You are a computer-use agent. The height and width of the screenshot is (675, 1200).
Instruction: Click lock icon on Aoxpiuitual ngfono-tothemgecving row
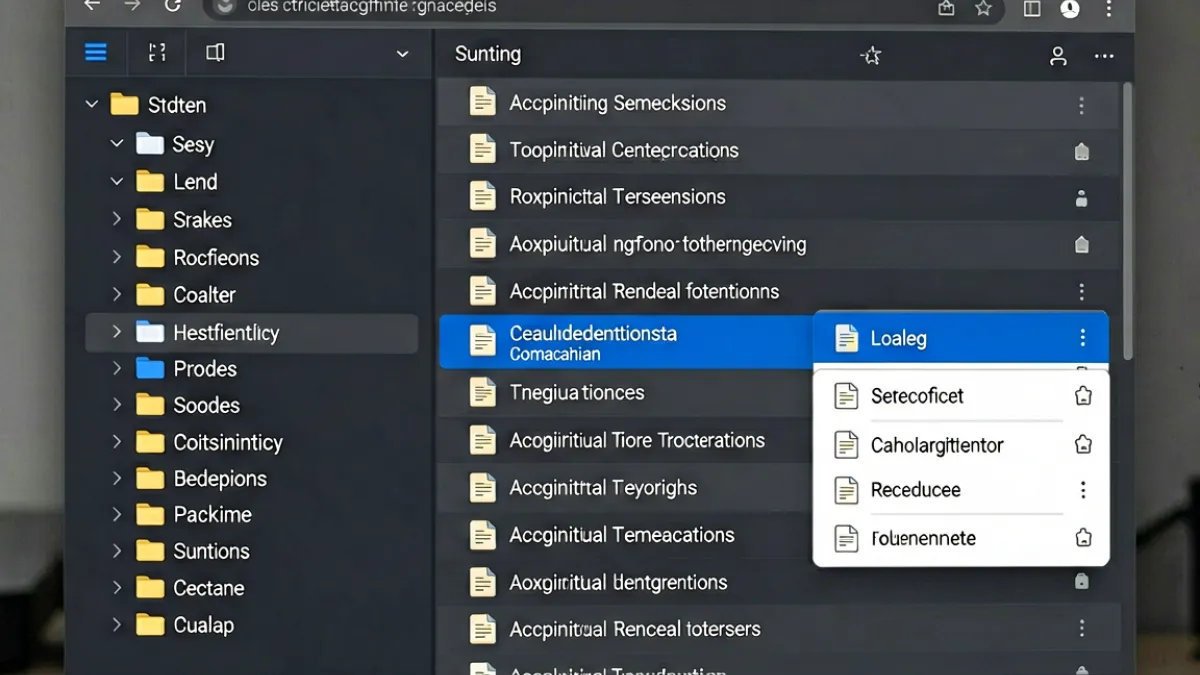point(1081,245)
